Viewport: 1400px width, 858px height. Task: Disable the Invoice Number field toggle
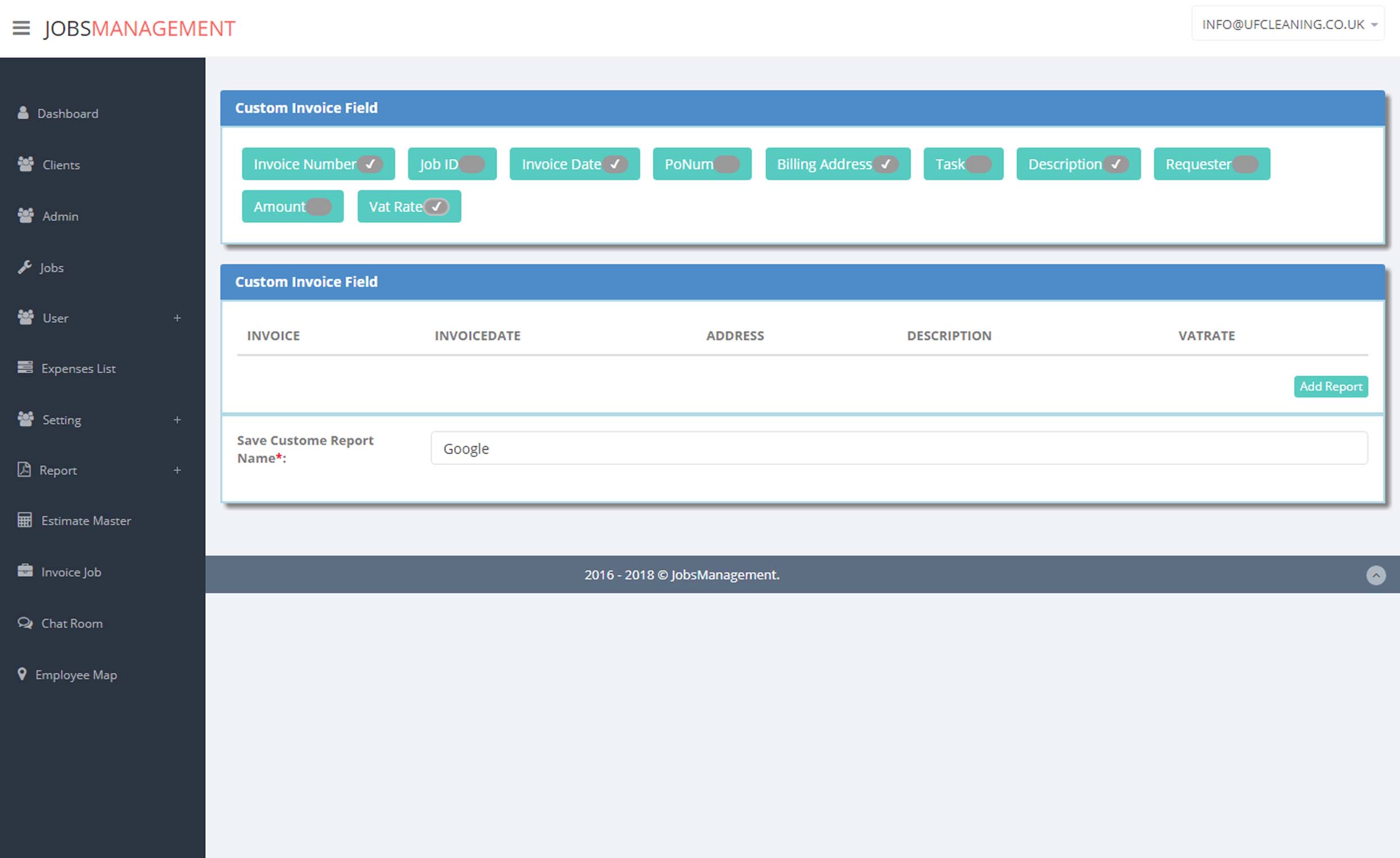[370, 164]
